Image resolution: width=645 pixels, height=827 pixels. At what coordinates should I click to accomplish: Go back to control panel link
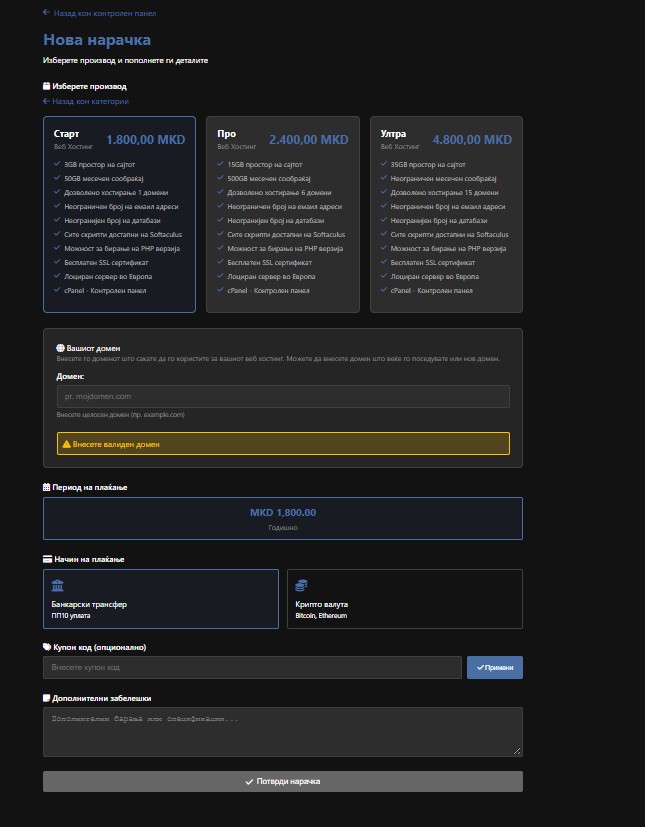(100, 13)
